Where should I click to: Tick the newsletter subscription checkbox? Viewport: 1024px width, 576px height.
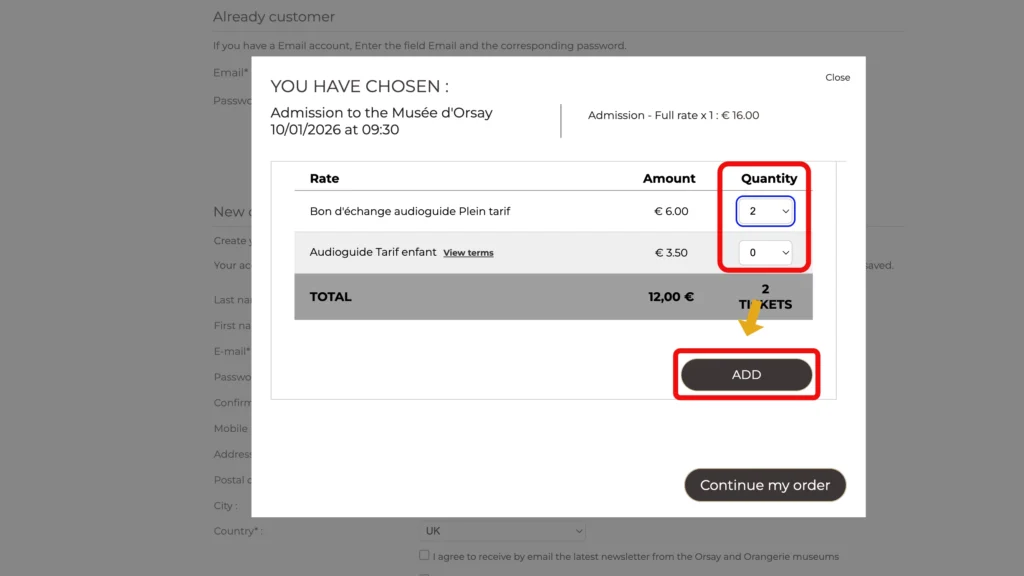pos(425,555)
